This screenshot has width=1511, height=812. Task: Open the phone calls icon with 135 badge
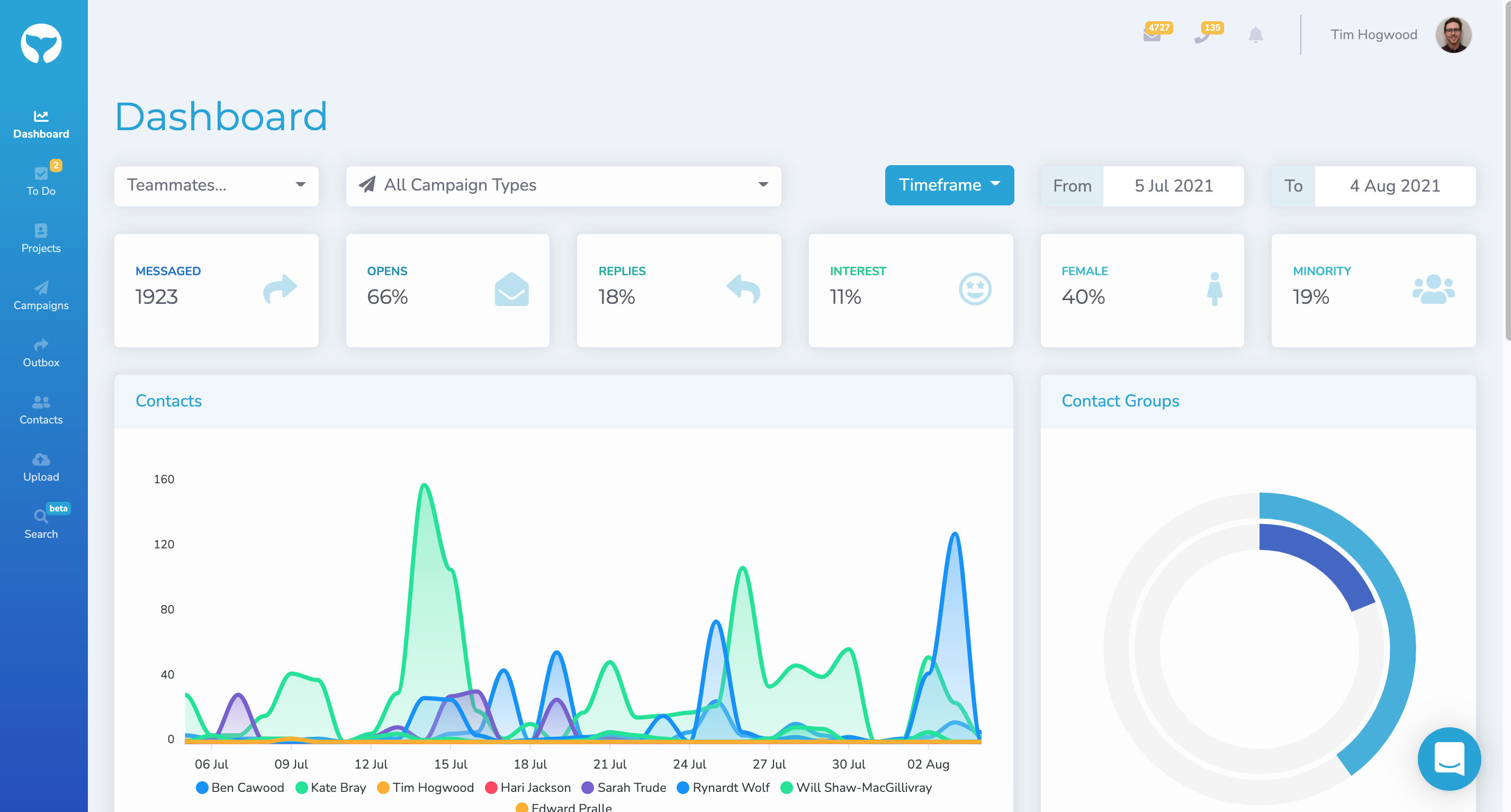coord(1202,37)
